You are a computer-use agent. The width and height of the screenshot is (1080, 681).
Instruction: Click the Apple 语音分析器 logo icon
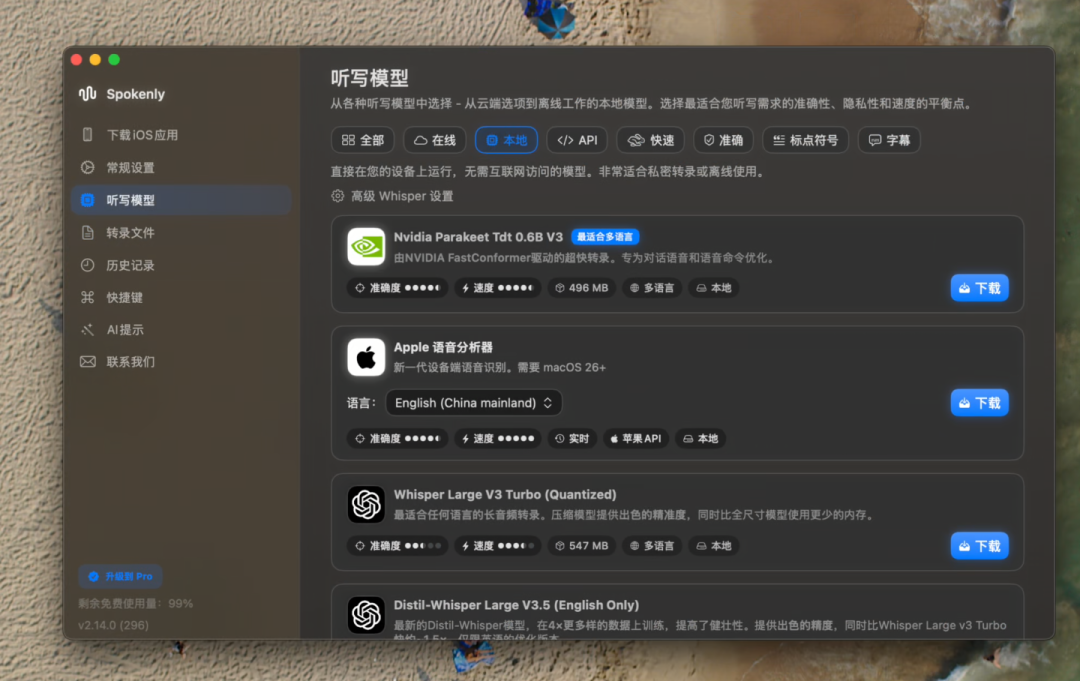click(x=366, y=357)
